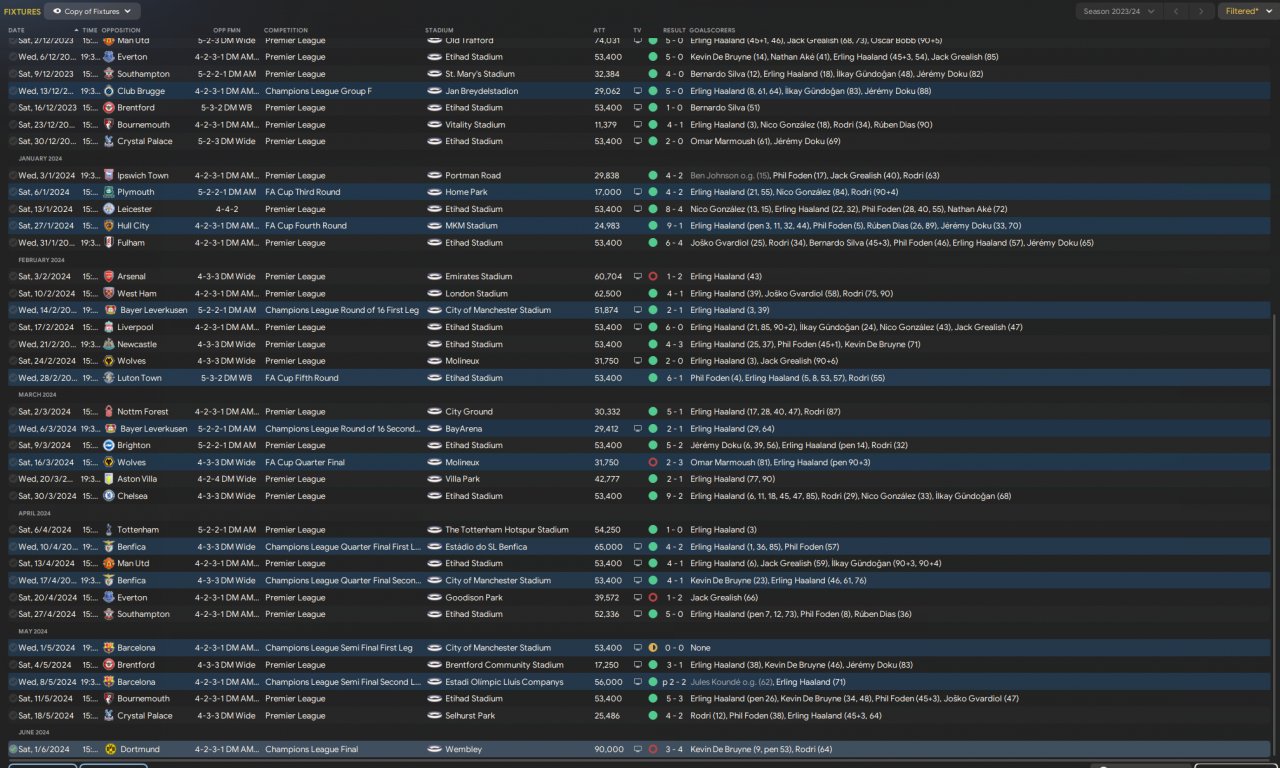1280x768 pixels.
Task: Tick the selection circle for the Nottm Forest fixture
Action: [x=13, y=411]
